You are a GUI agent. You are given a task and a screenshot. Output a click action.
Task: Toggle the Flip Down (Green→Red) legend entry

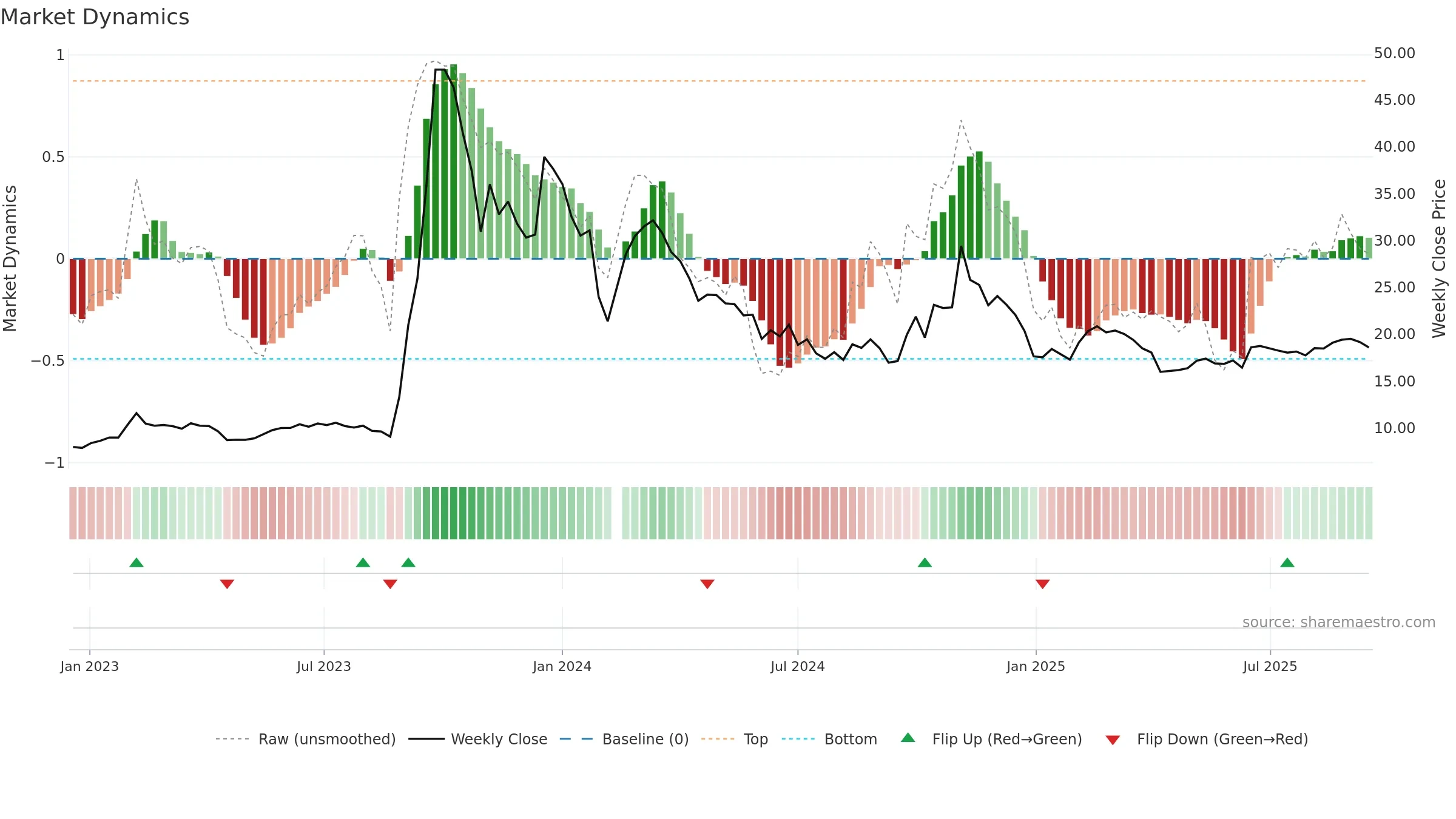(x=1207, y=739)
